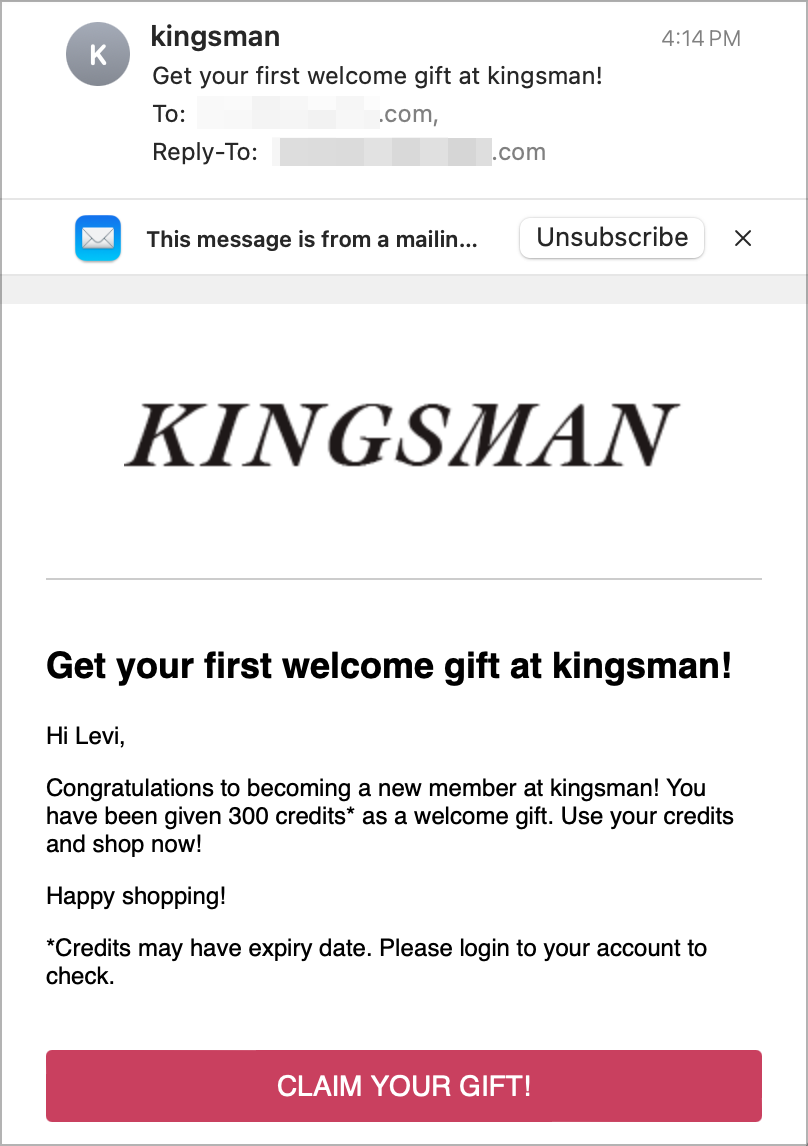Click the credits expiry footnote

376,962
